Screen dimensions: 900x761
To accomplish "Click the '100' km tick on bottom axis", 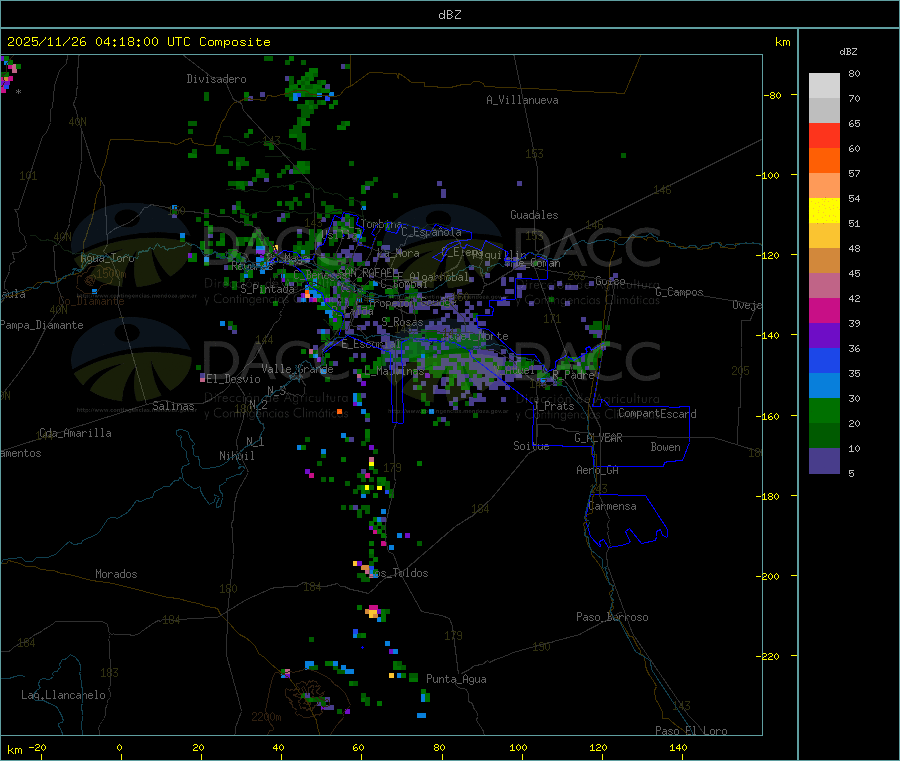I will pyautogui.click(x=518, y=747).
